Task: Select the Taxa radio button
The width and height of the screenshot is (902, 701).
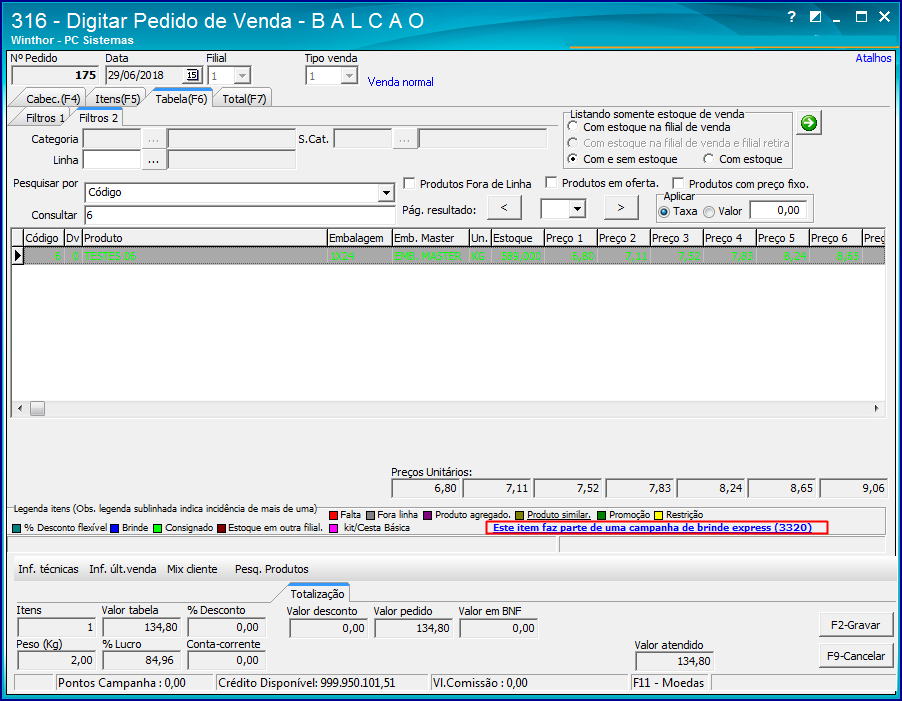Action: pyautogui.click(x=664, y=212)
